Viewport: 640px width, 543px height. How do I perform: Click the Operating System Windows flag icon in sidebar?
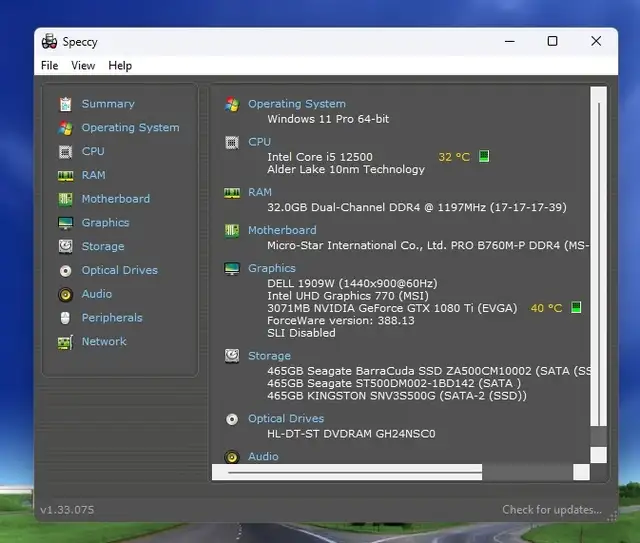pyautogui.click(x=65, y=128)
